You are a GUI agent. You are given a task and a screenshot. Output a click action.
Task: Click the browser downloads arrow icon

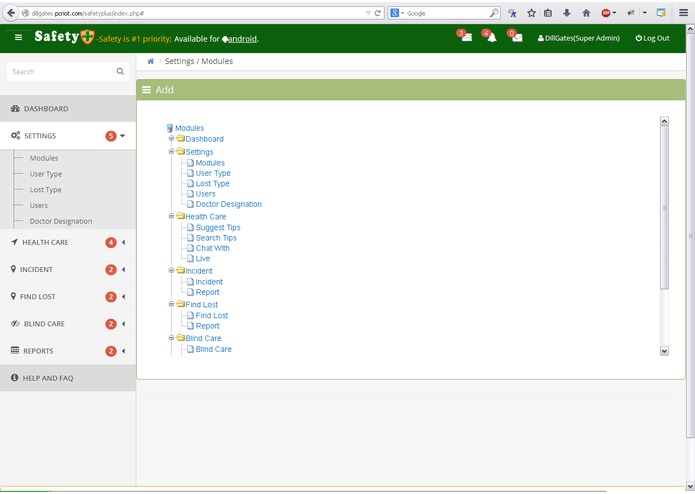tap(566, 13)
